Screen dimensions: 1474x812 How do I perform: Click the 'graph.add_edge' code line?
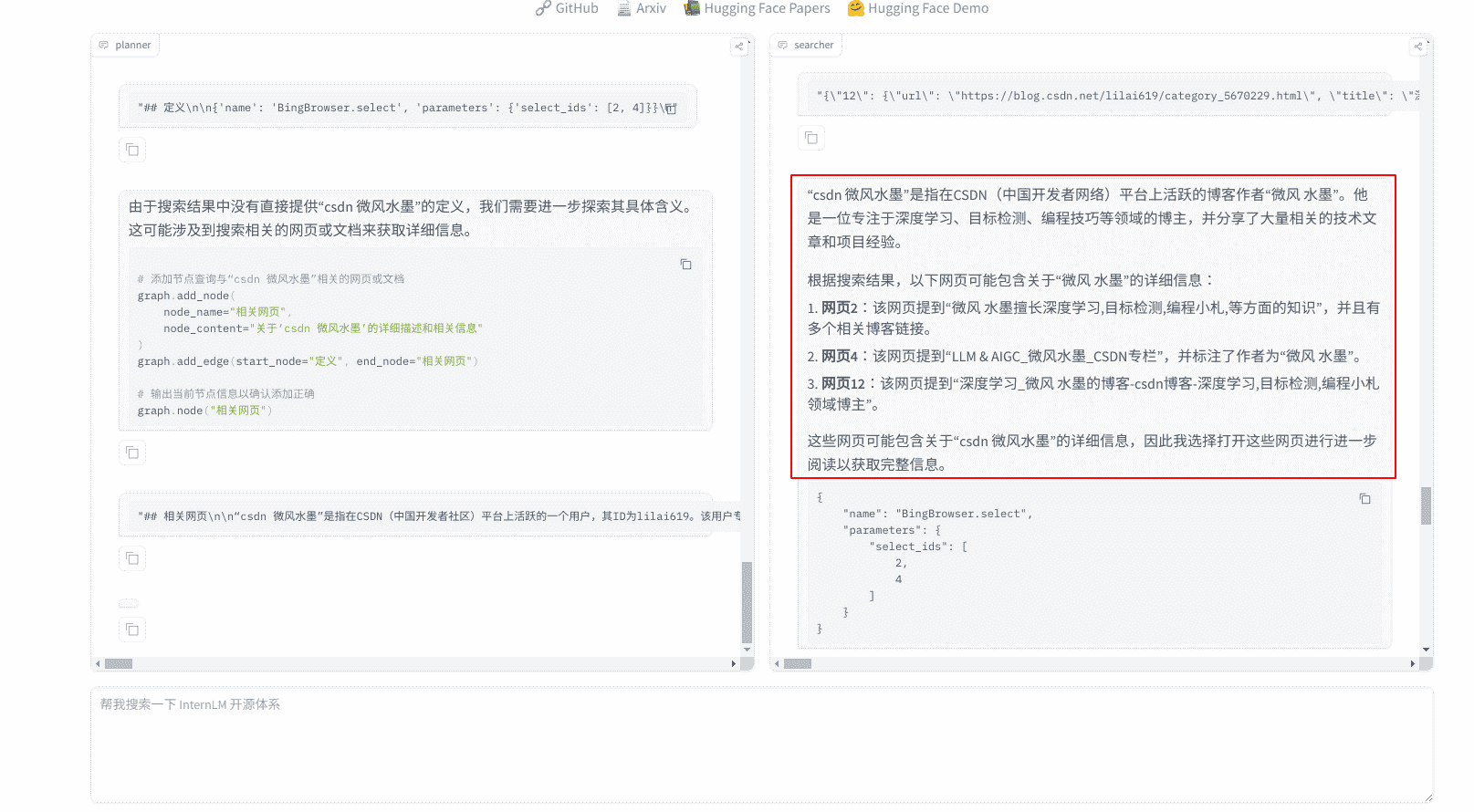tap(308, 361)
